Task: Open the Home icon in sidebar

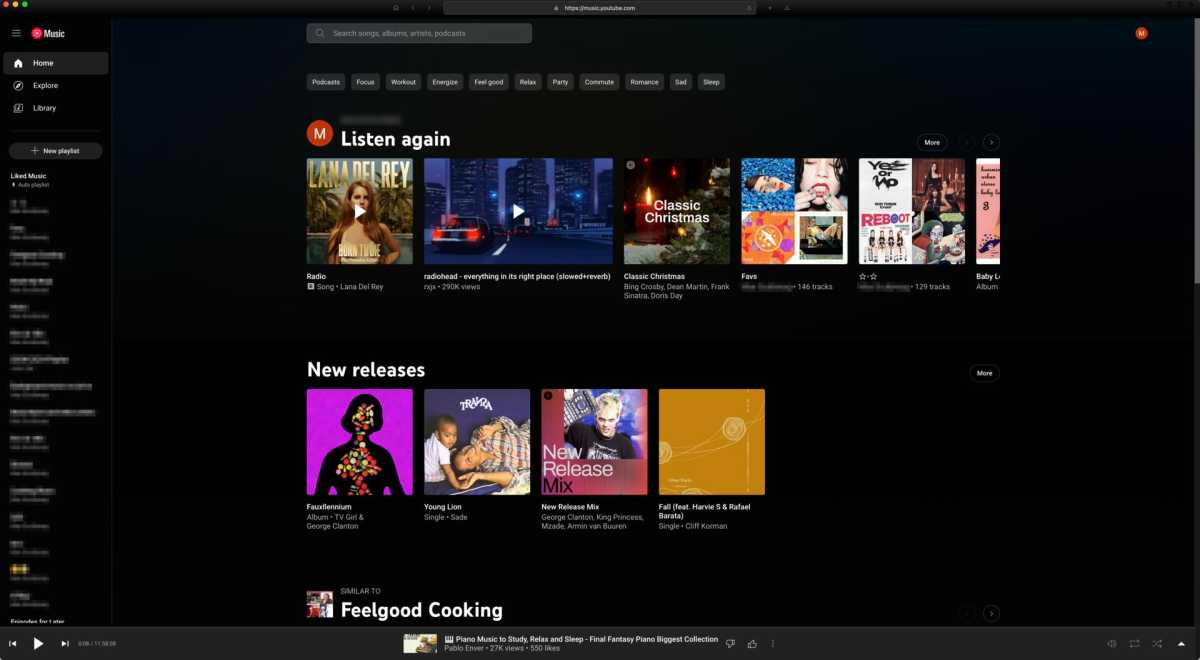Action: [18, 63]
